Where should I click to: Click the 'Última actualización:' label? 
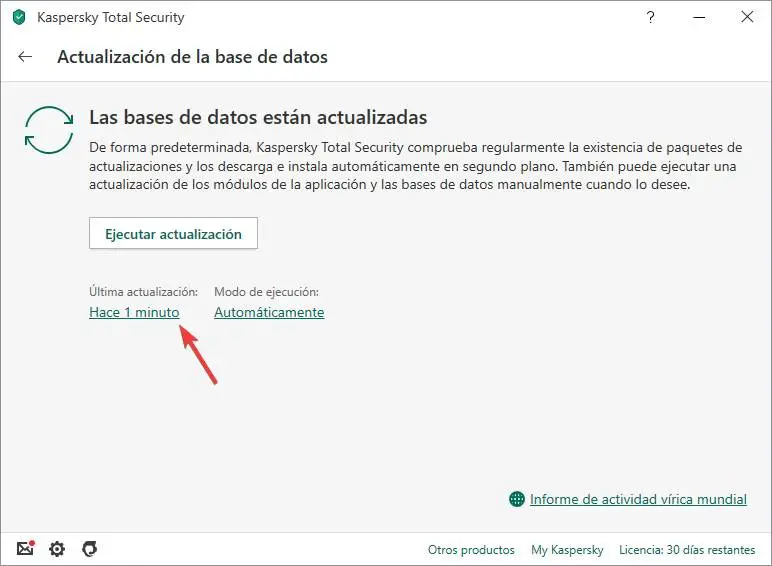(x=143, y=292)
